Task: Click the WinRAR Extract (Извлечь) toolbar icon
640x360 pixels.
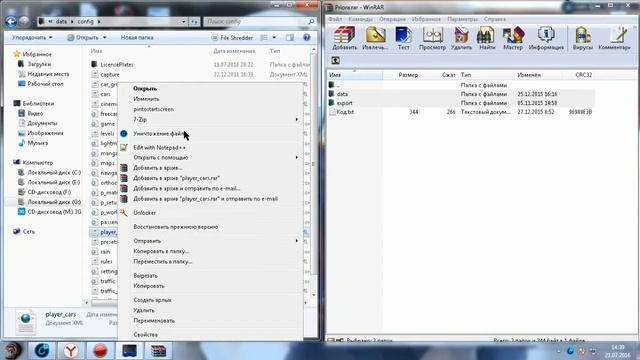Action: (x=375, y=38)
